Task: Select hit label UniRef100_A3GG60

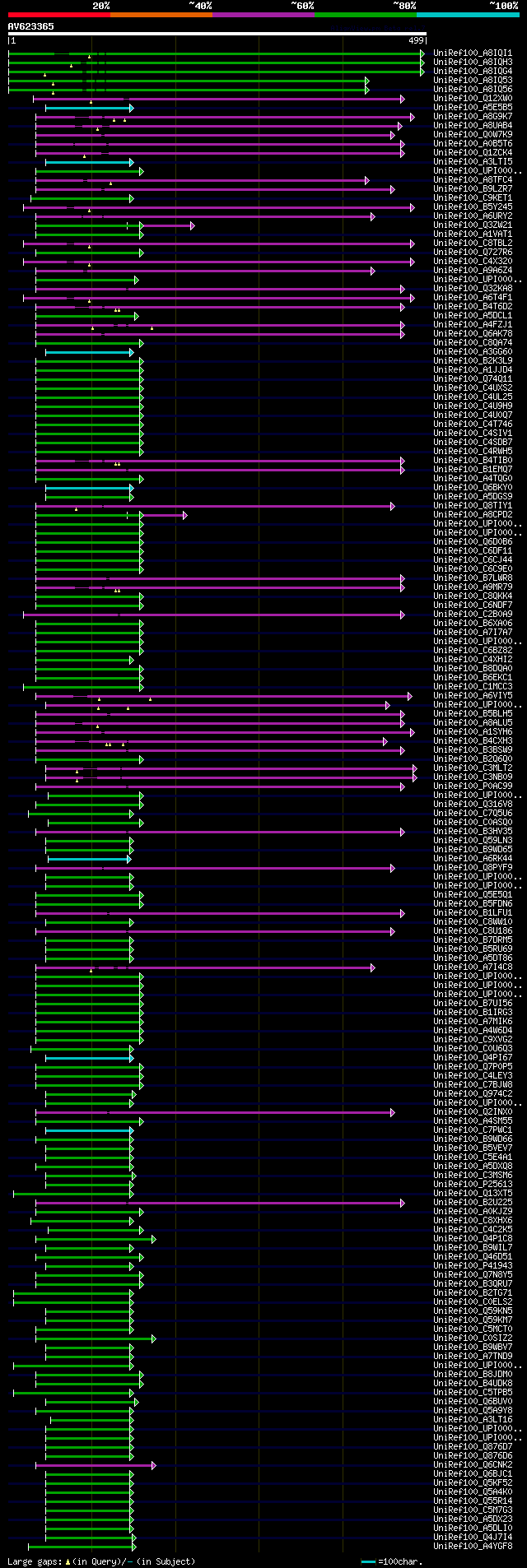Action: click(x=473, y=352)
